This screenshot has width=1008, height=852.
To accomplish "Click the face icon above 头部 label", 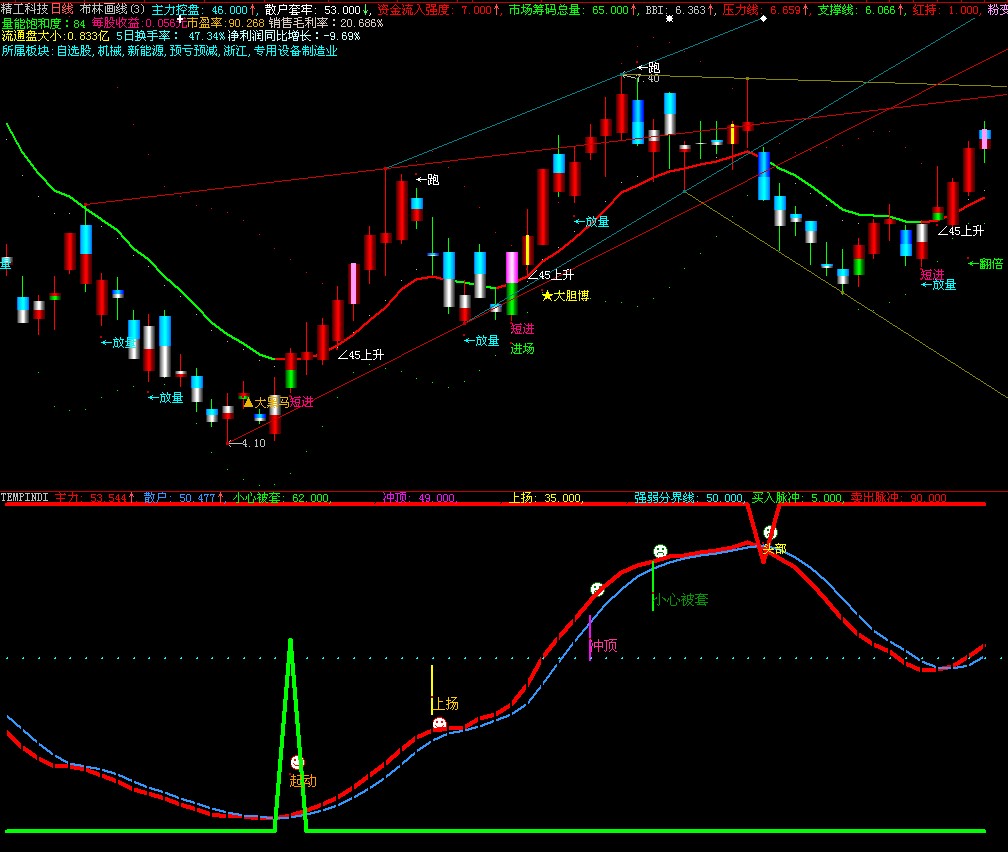I will click(770, 532).
